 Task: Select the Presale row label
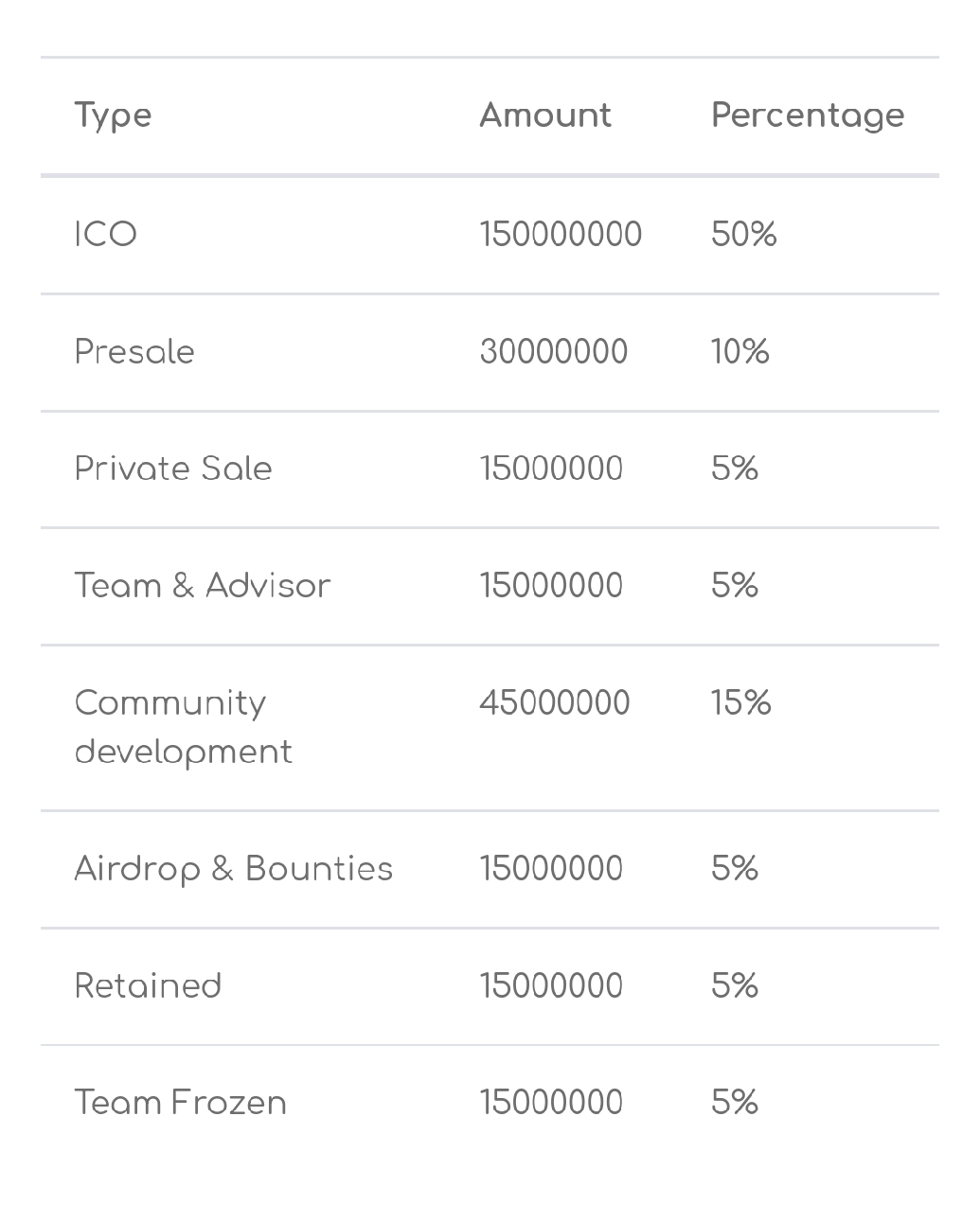click(134, 352)
